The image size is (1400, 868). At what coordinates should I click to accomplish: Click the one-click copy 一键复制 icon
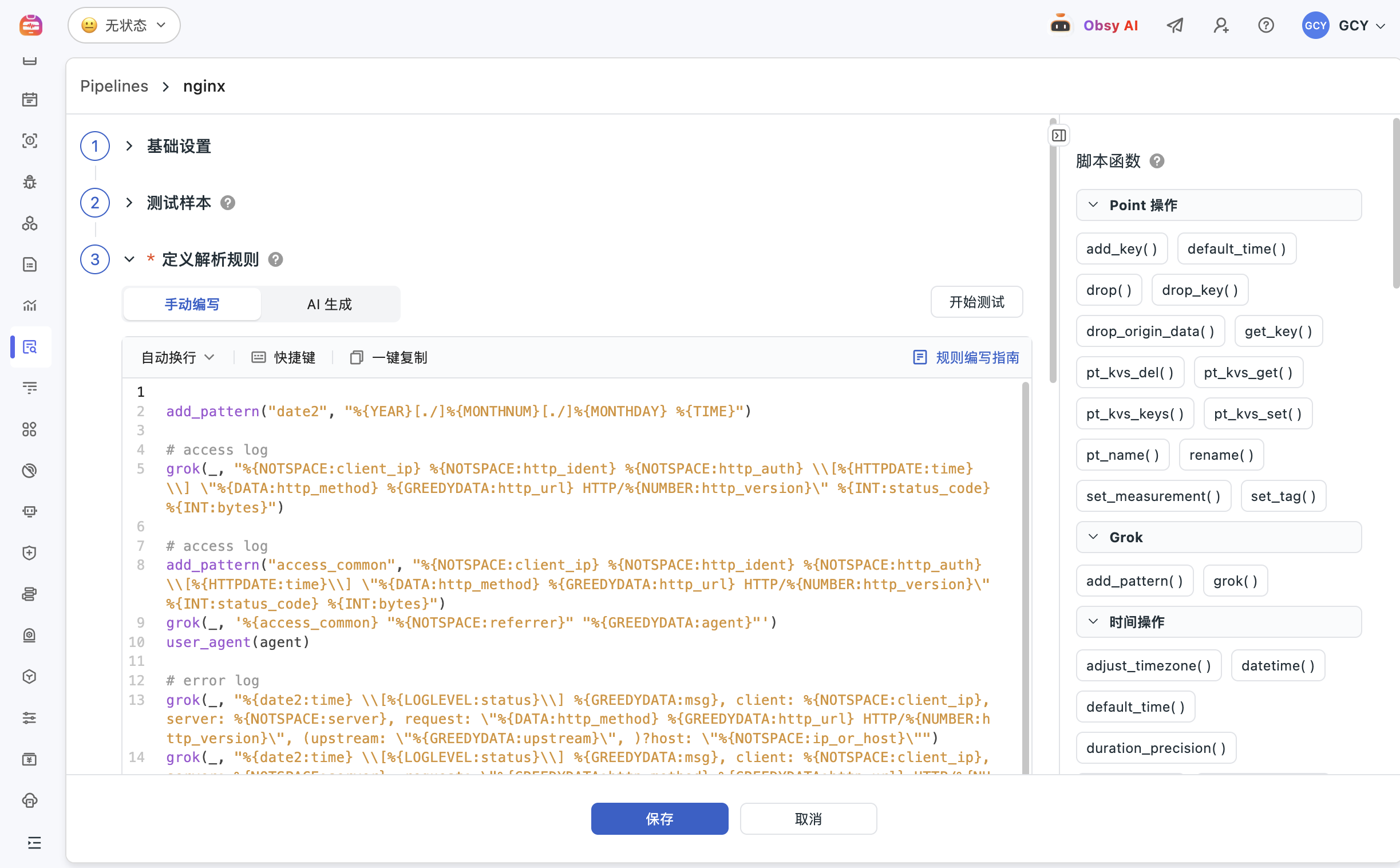[x=357, y=358]
